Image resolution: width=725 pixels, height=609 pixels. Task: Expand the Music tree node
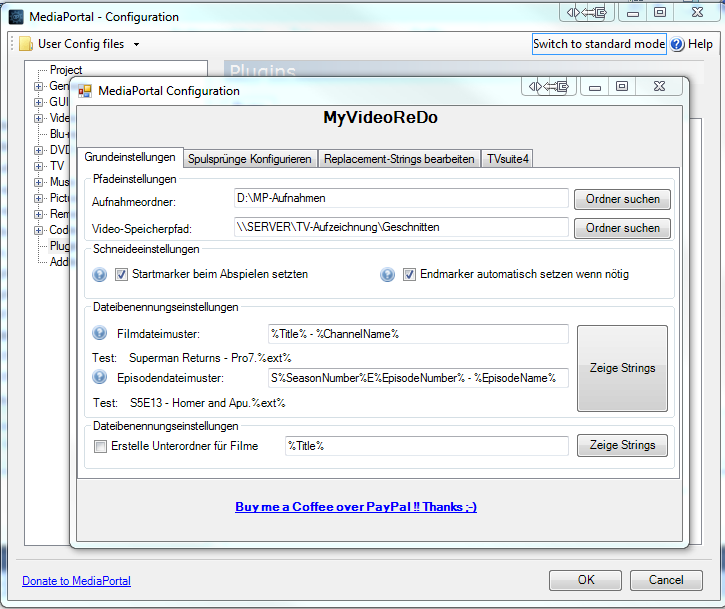(x=39, y=182)
